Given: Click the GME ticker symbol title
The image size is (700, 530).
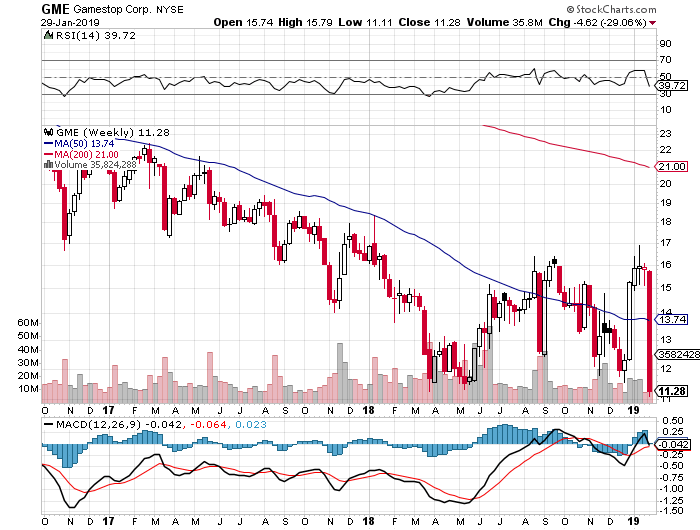Looking at the screenshot, I should coord(55,9).
